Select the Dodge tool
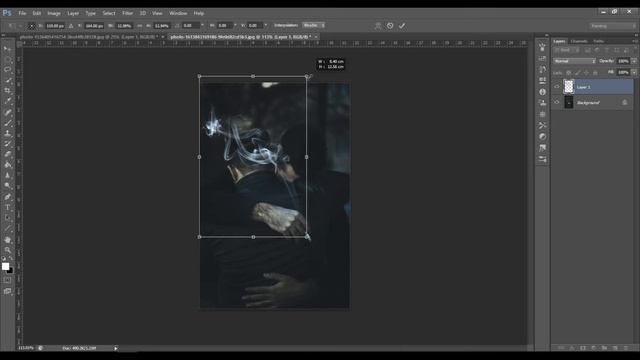The width and height of the screenshot is (640, 360). pos(7,186)
